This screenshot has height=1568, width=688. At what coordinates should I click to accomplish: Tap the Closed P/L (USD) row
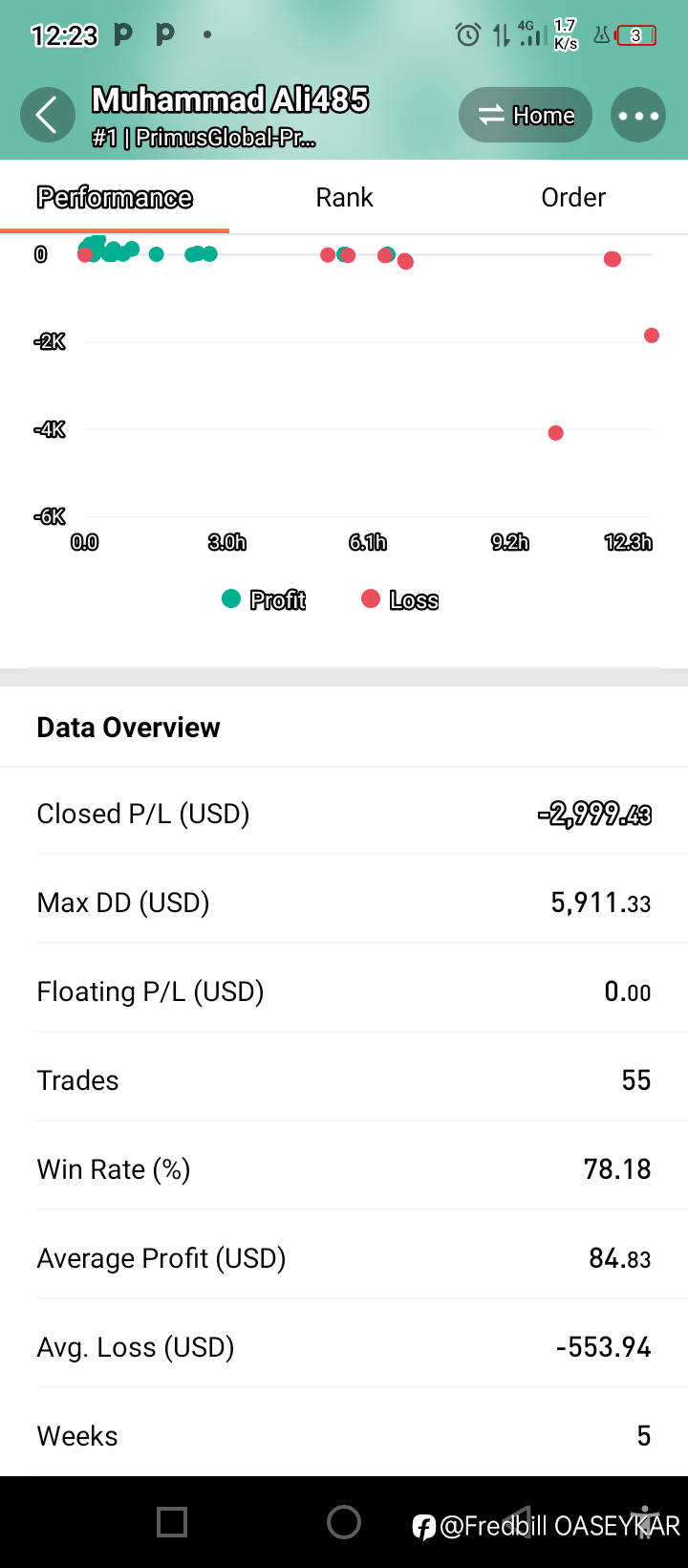(344, 814)
